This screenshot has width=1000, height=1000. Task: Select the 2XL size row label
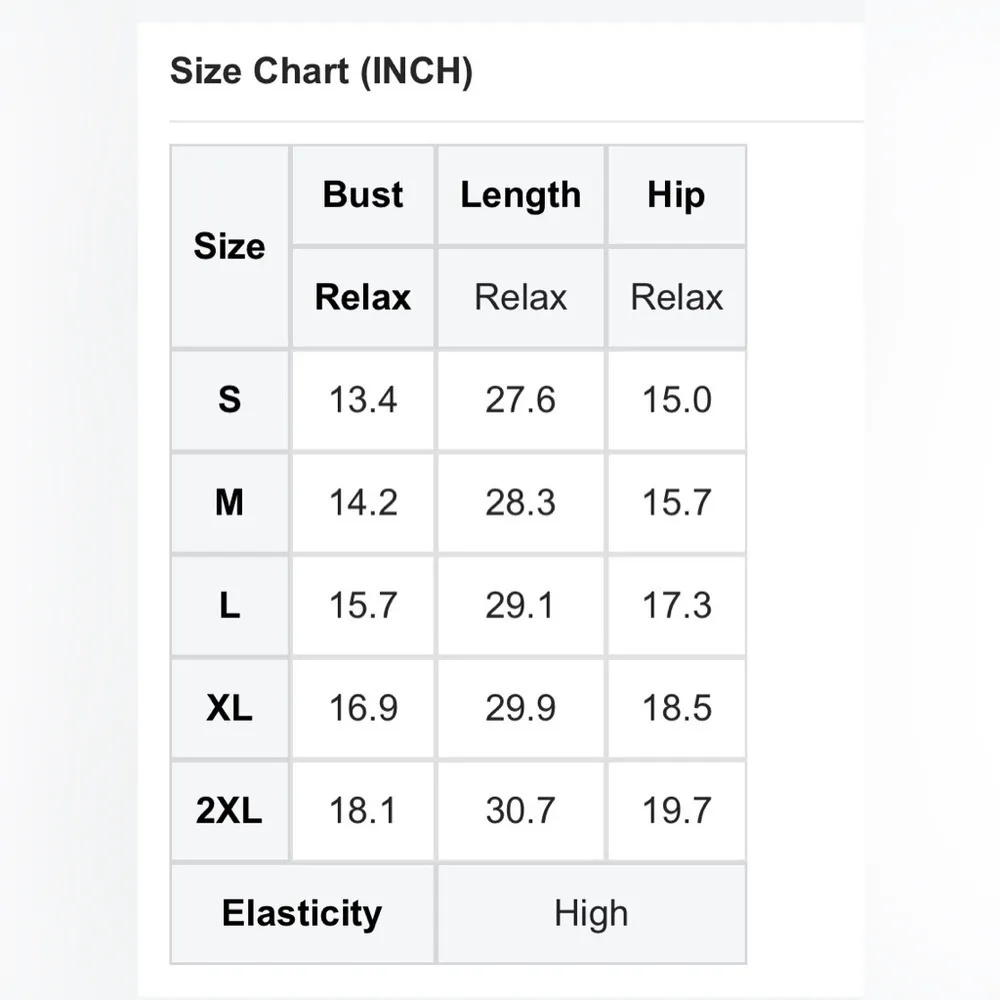[x=230, y=811]
